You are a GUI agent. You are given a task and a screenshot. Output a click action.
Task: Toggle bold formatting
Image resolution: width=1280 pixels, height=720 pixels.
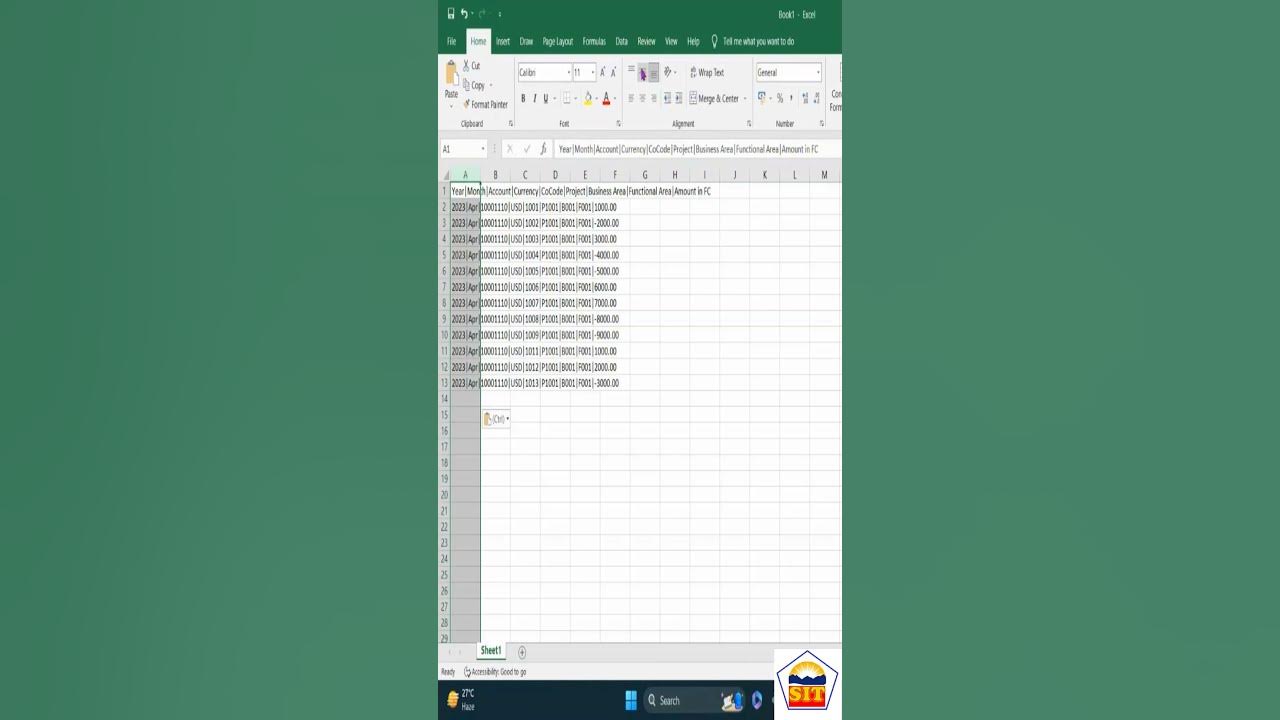523,98
